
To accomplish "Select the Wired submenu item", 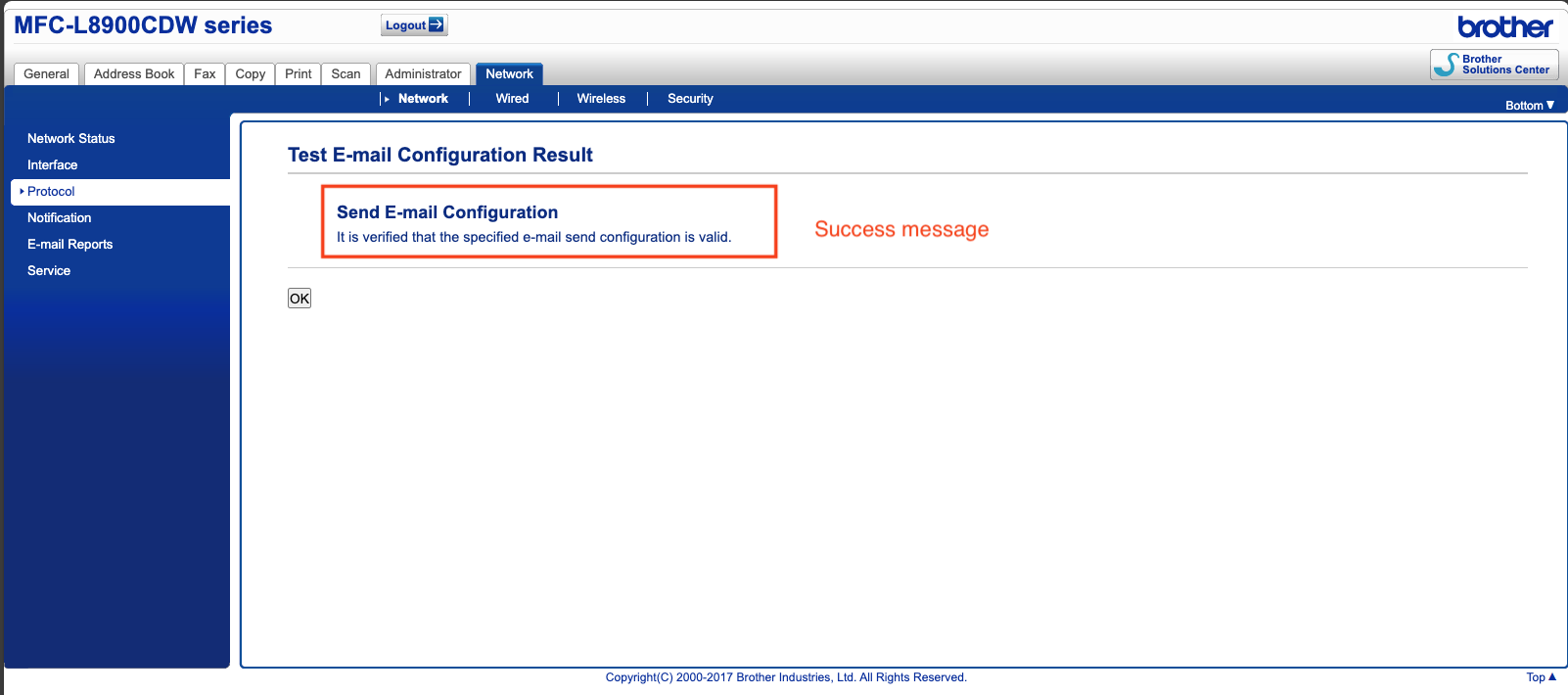I will click(x=512, y=99).
